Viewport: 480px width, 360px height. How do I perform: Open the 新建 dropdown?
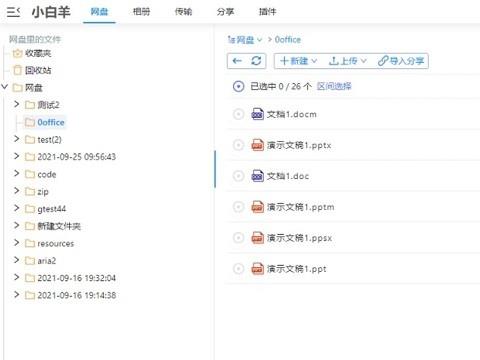coord(298,61)
